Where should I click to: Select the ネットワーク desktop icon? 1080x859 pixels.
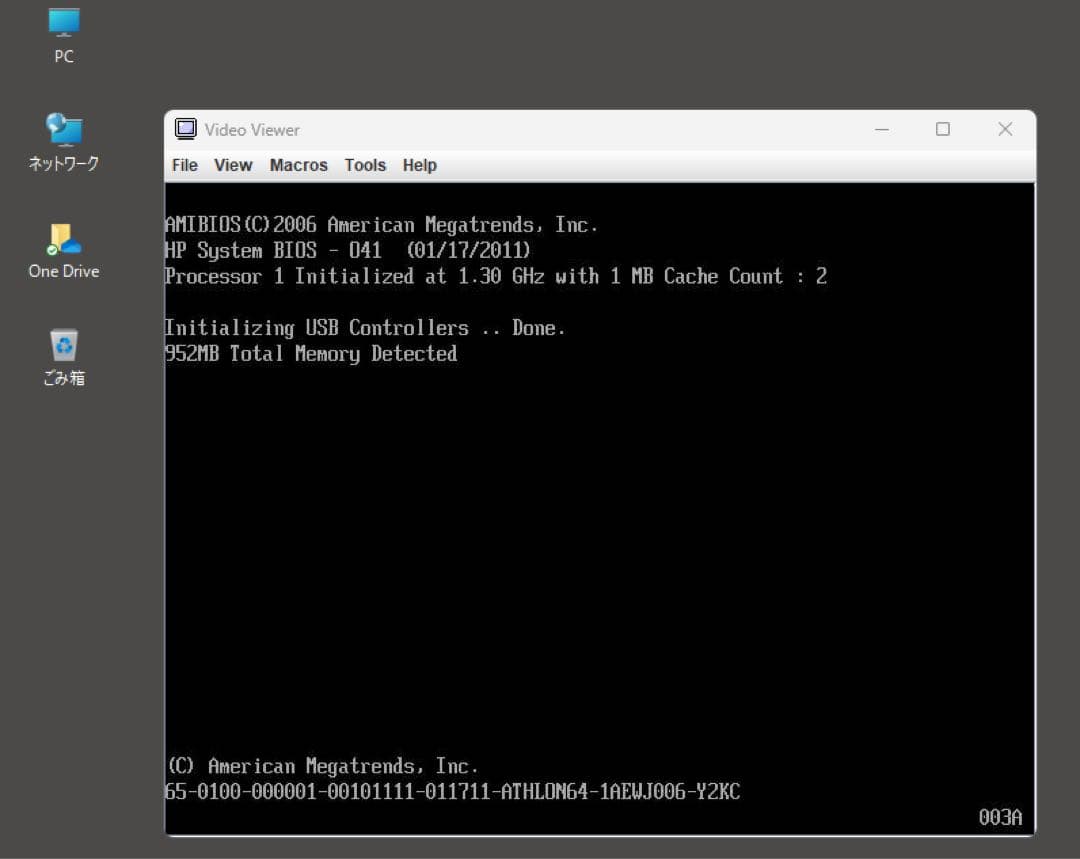click(63, 135)
